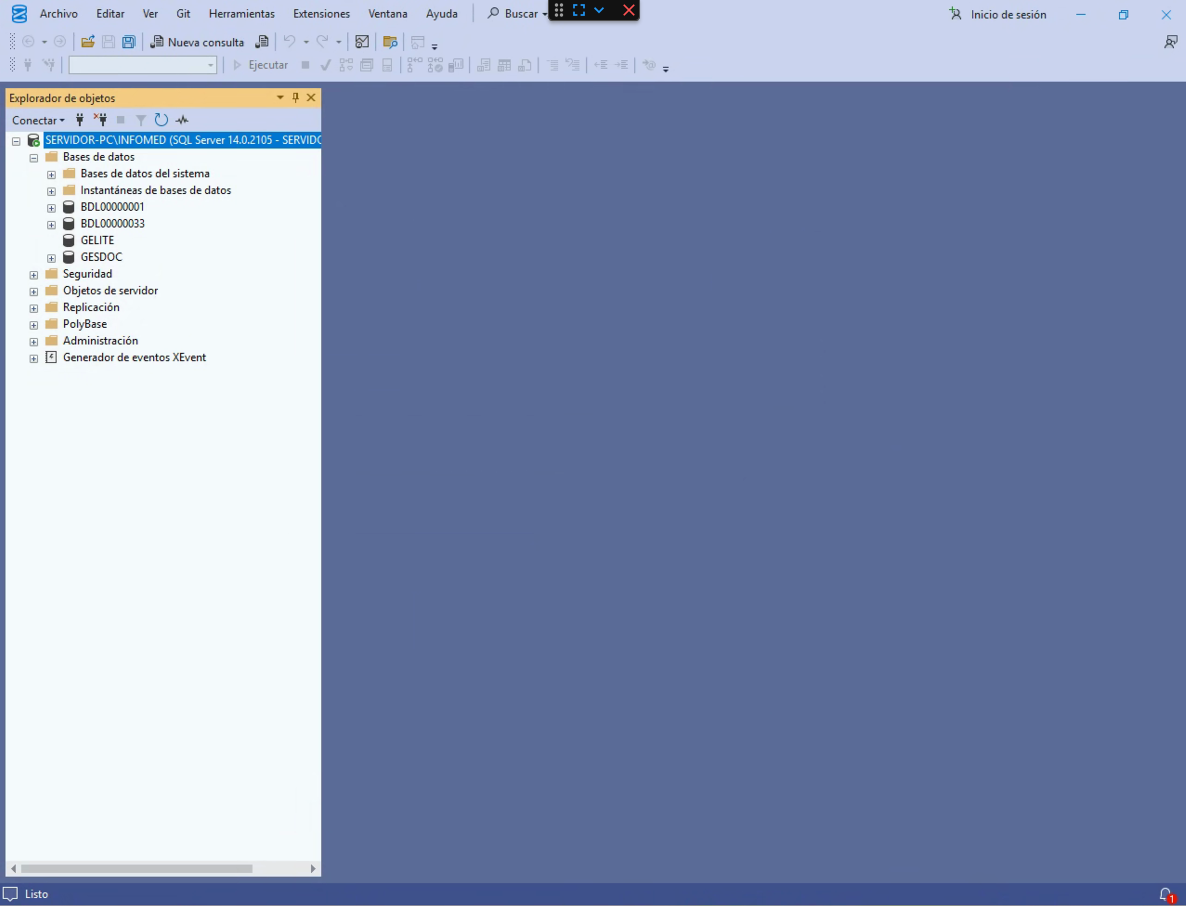Open the Activity Monitor chart icon in main toolbar
The image size is (1186, 906).
(362, 42)
